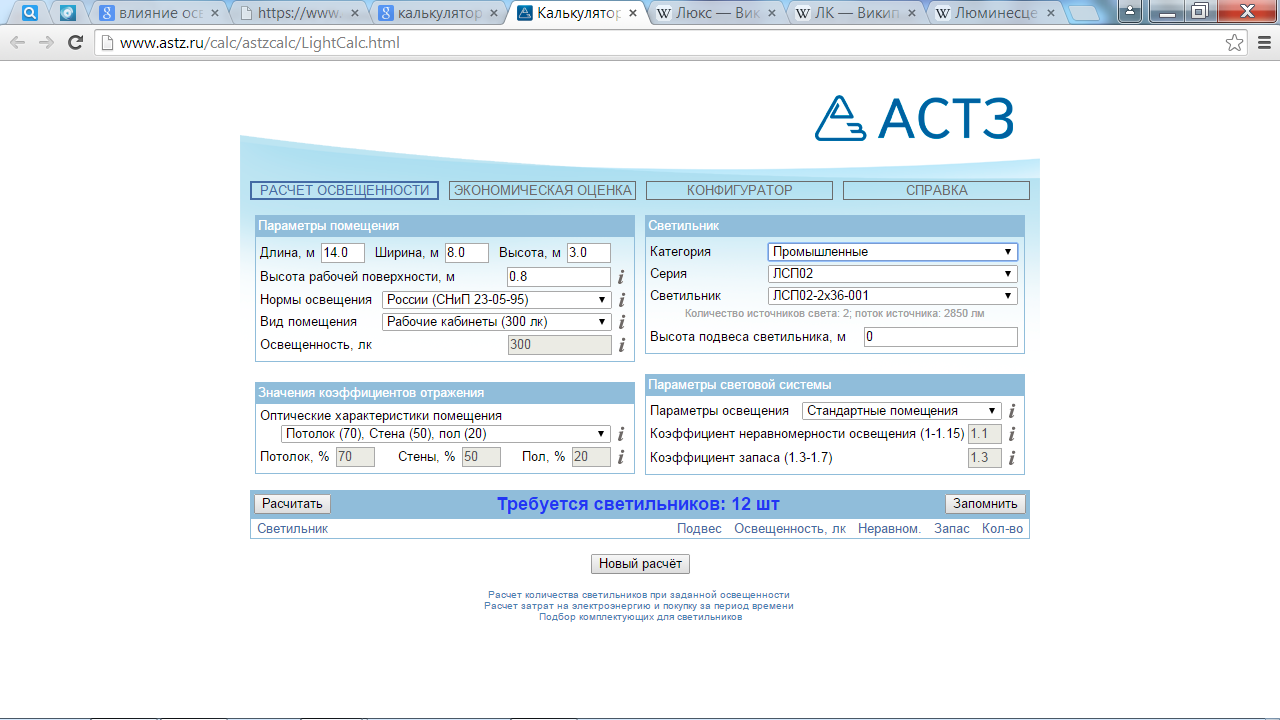This screenshot has width=1280, height=720.
Task: Click info icon next to Пол percent field
Action: click(621, 457)
